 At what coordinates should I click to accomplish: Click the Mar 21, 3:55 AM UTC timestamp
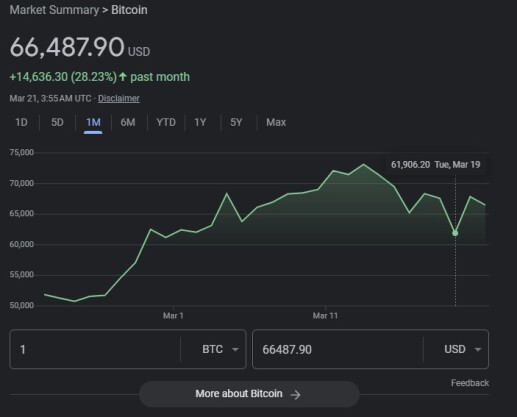click(x=50, y=99)
